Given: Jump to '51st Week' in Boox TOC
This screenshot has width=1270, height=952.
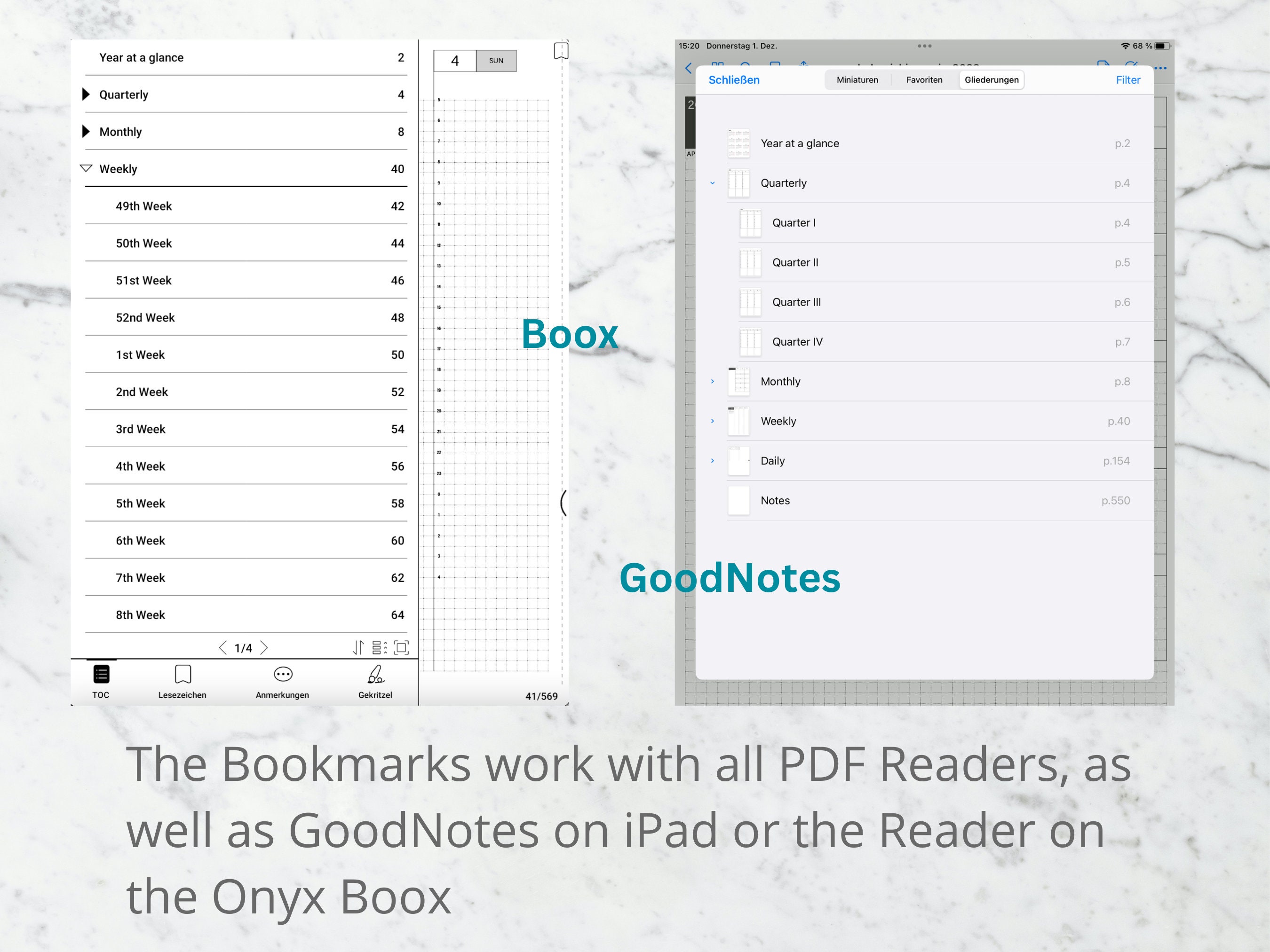Looking at the screenshot, I should pos(246,281).
